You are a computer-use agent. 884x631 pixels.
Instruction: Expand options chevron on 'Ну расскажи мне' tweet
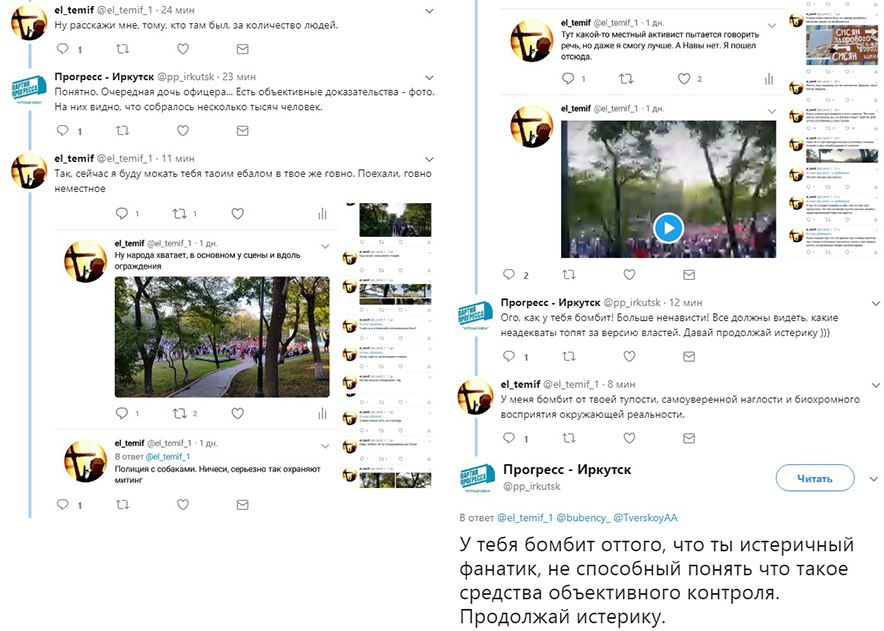tap(429, 11)
